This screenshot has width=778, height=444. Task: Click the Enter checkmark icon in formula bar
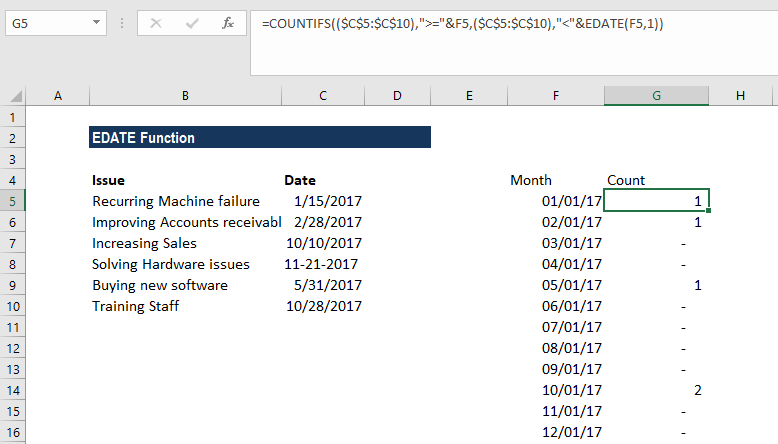click(193, 23)
